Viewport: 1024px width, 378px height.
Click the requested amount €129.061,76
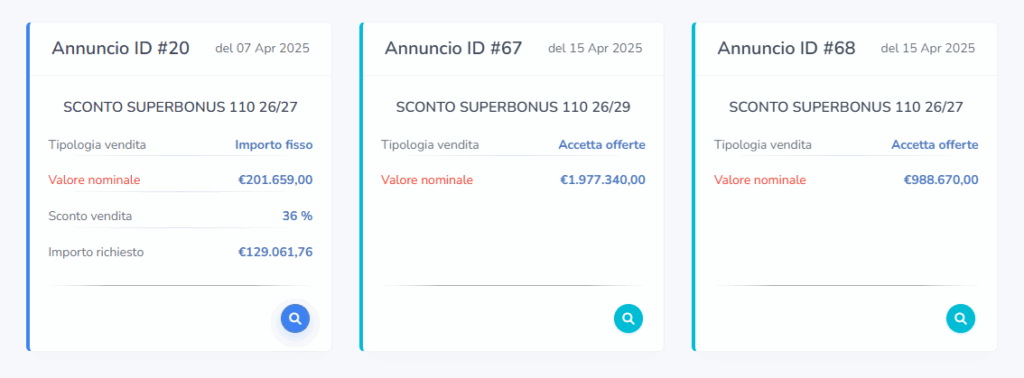276,252
